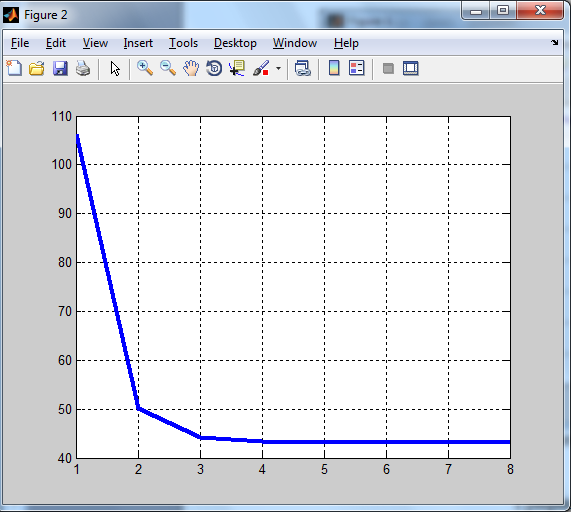Open the File menu

tap(20, 43)
